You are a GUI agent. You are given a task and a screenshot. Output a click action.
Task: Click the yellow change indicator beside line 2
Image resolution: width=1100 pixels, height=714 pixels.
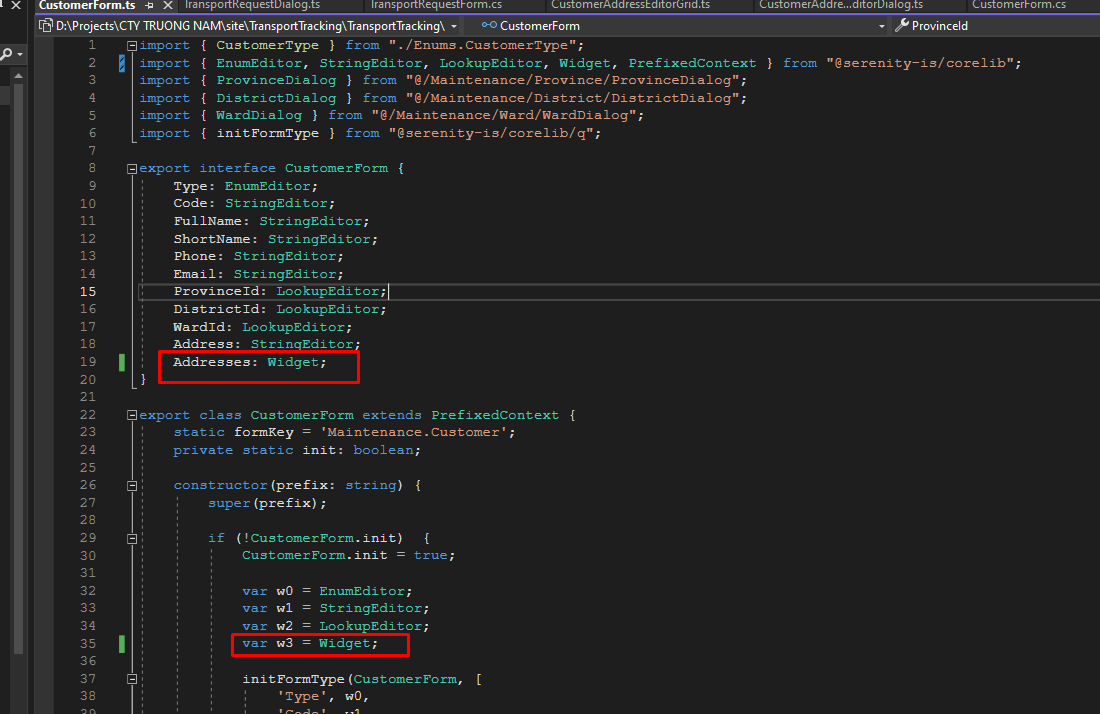(121, 63)
